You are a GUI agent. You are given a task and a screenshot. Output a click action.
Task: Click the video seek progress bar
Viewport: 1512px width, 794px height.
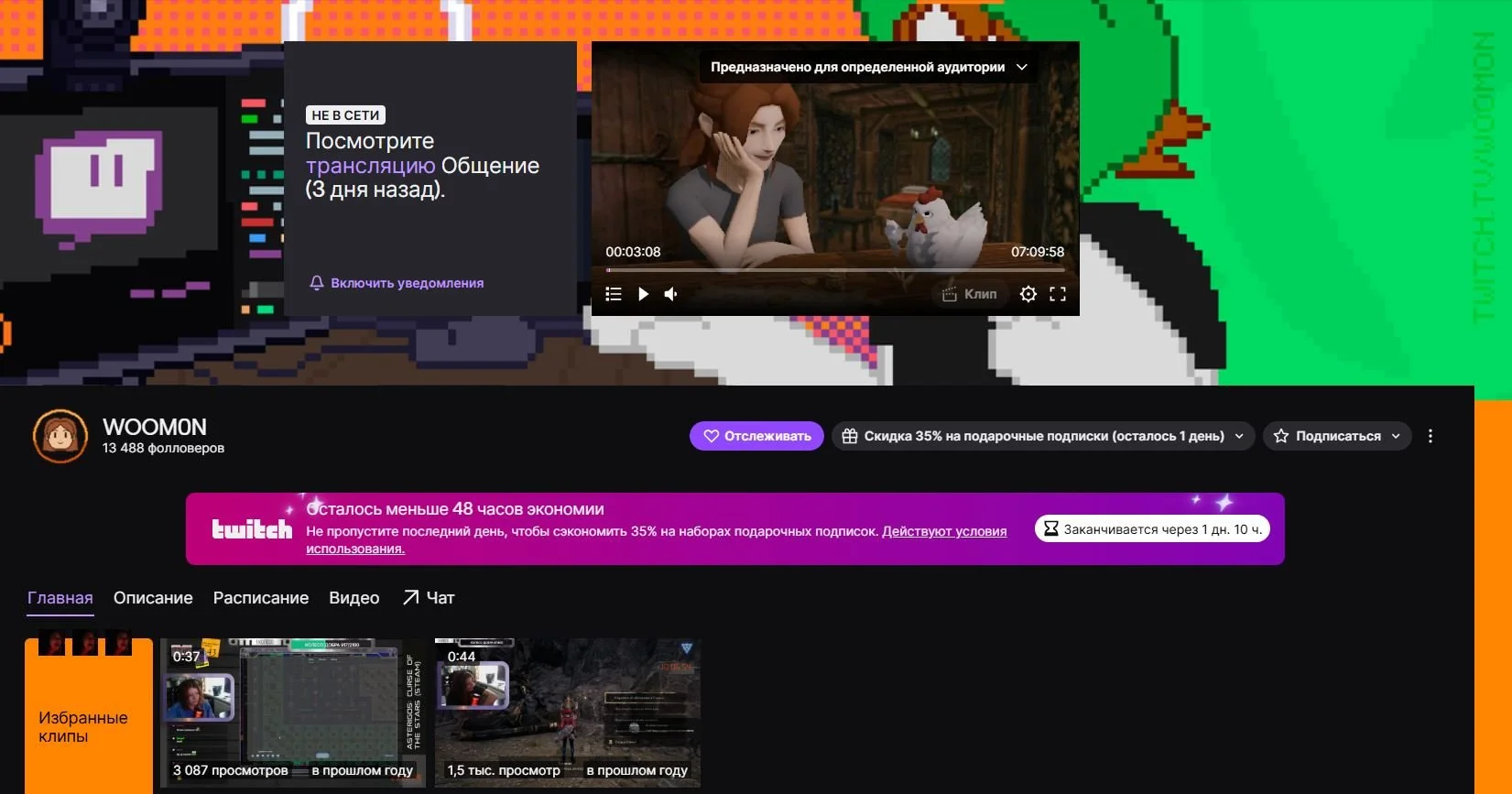(x=835, y=270)
